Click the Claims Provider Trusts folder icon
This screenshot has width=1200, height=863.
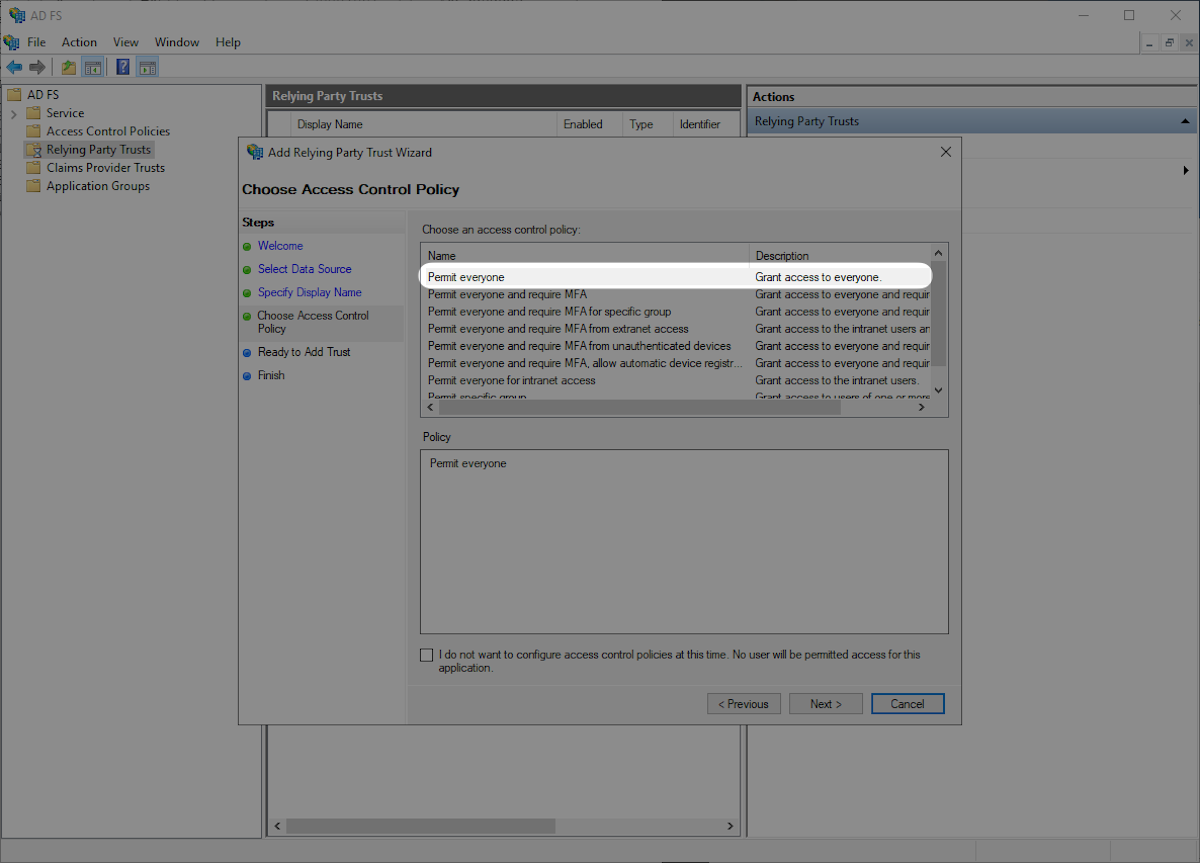pyautogui.click(x=34, y=167)
